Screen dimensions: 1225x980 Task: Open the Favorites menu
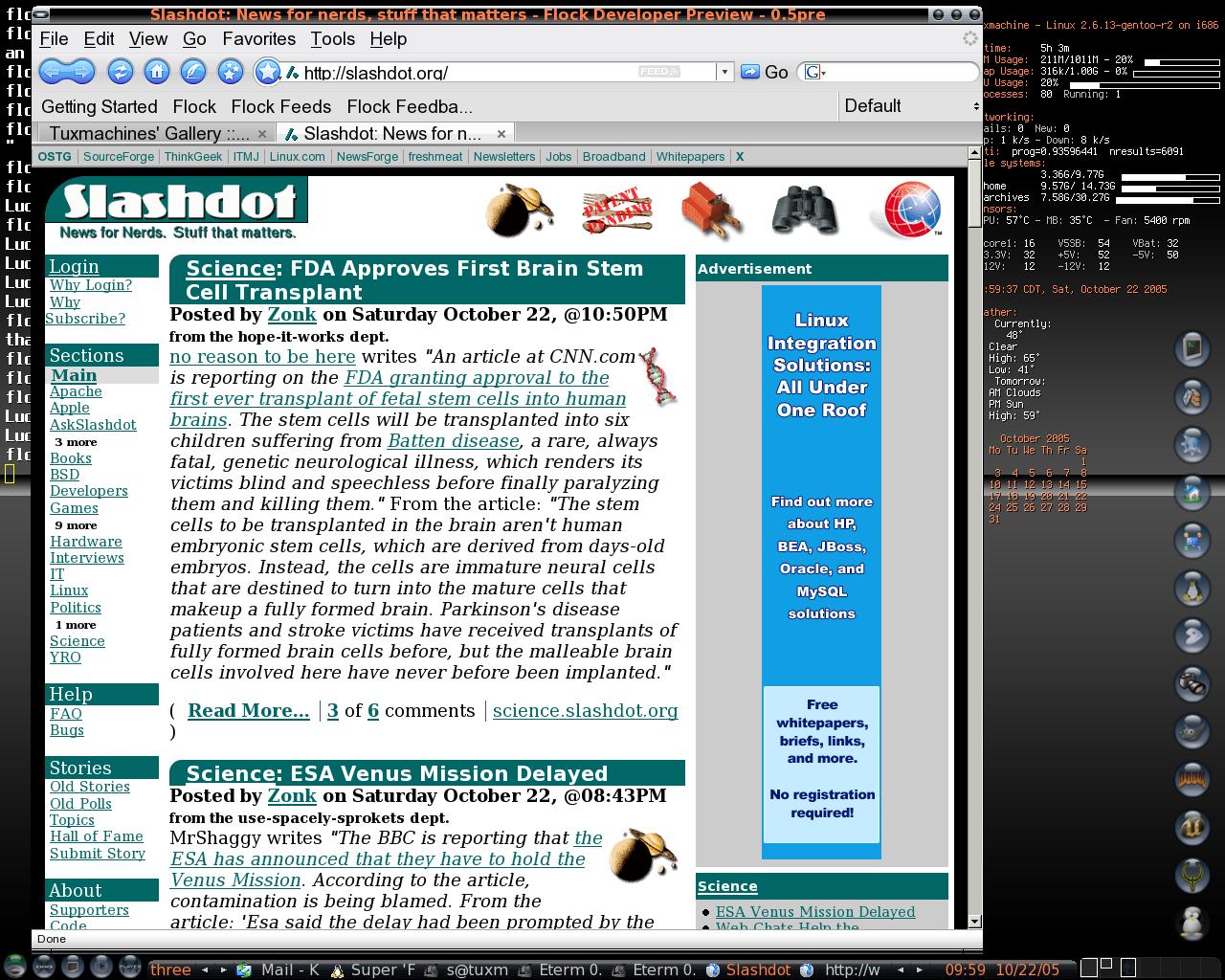click(x=258, y=39)
